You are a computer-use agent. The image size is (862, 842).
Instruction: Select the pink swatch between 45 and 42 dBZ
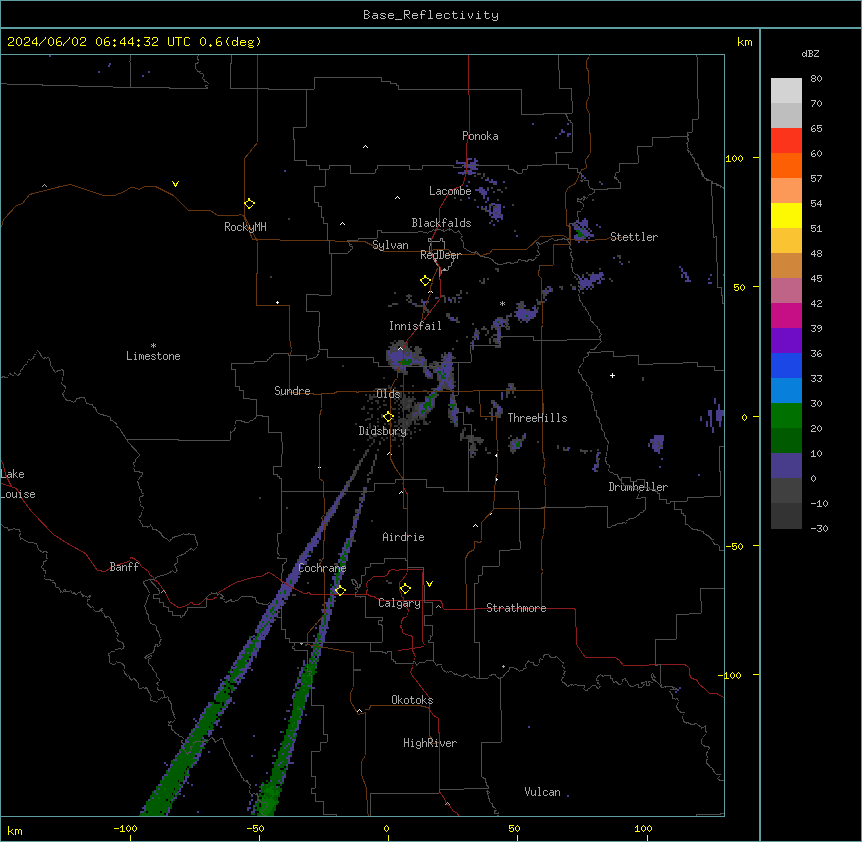point(786,291)
